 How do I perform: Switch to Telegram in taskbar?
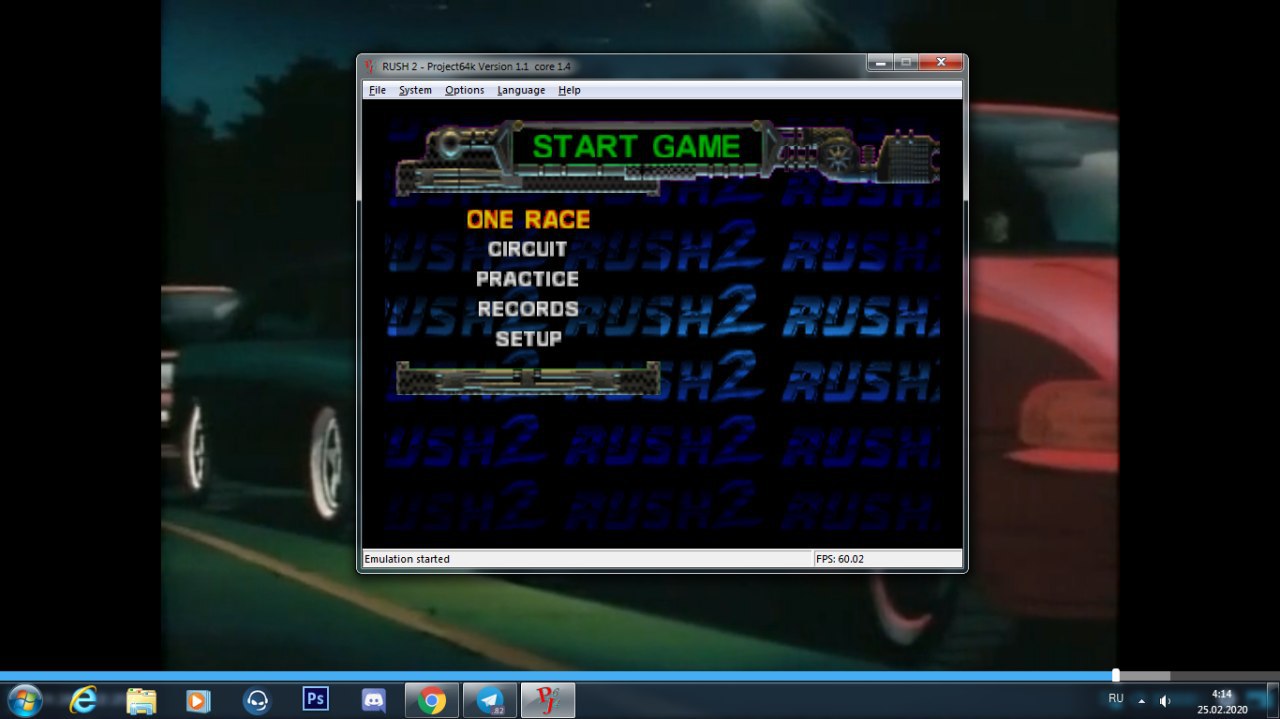tap(490, 700)
